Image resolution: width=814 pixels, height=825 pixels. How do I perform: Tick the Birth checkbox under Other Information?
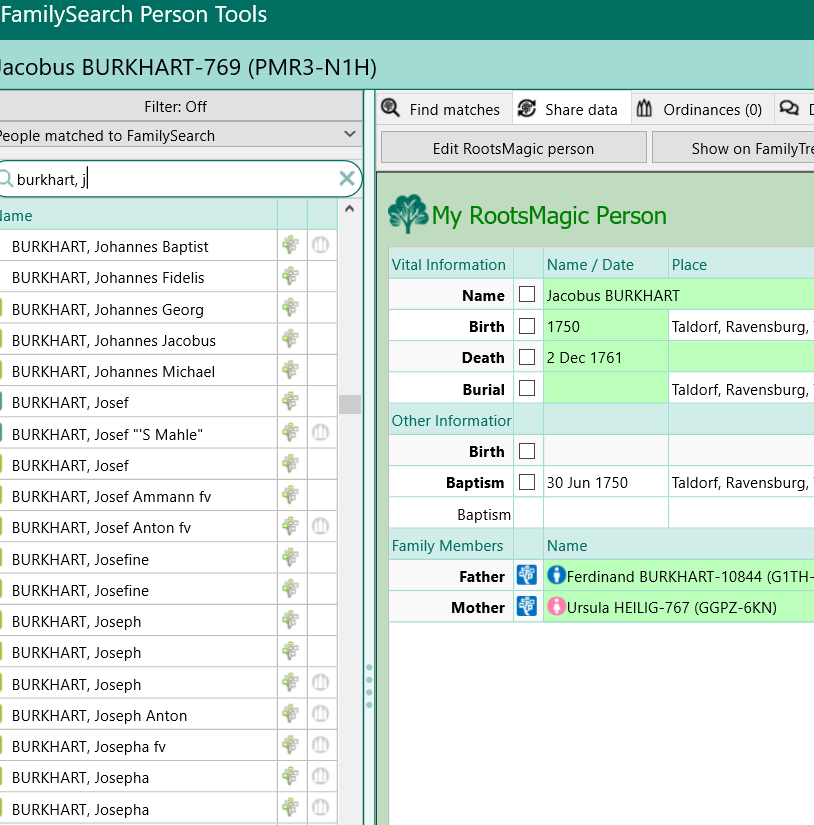(x=527, y=451)
